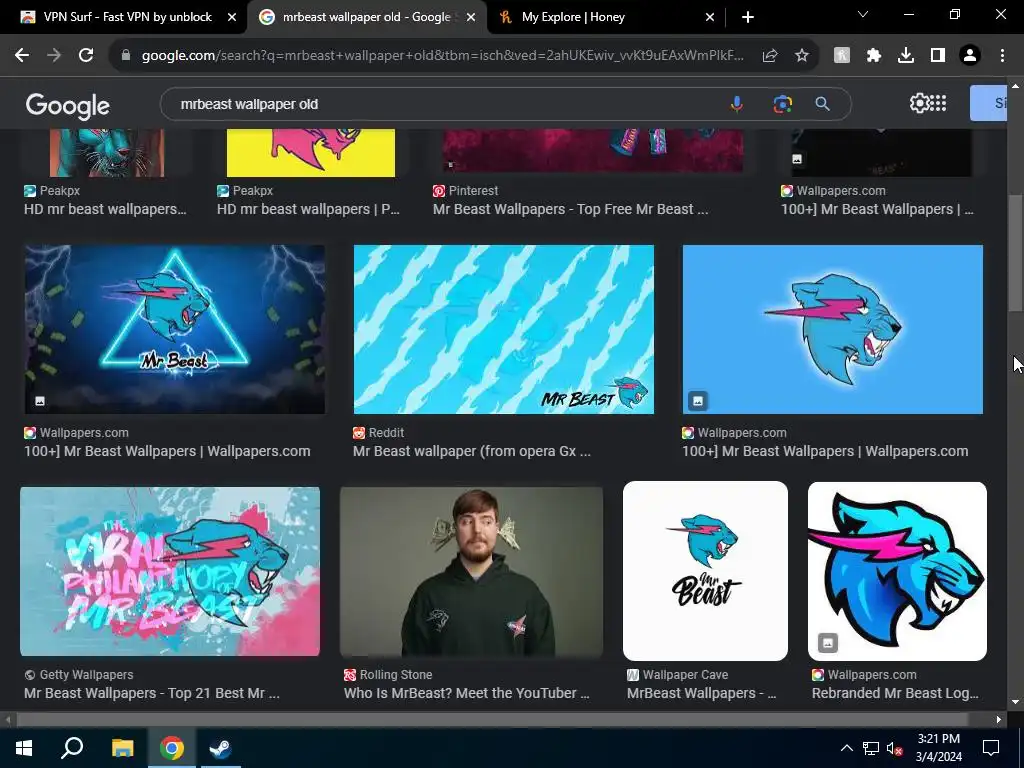Open 'Mr Beast wallpaper (from opera Gx' link
This screenshot has width=1024, height=768.
point(472,451)
